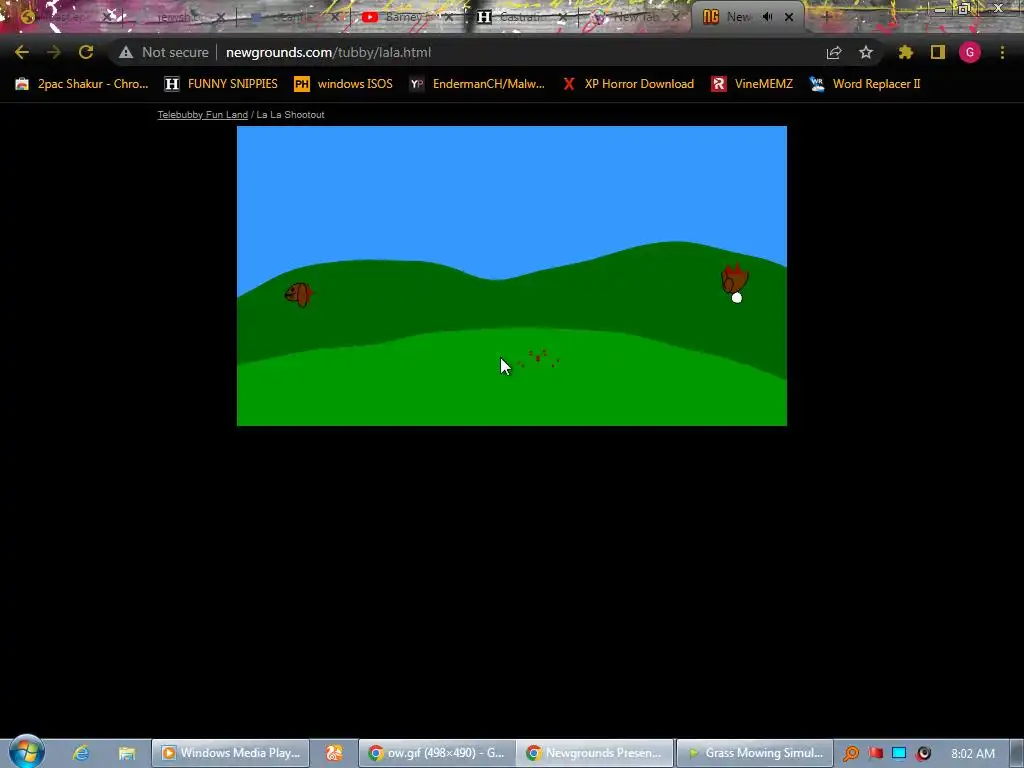Bookmark this page with the star icon
Image resolution: width=1024 pixels, height=768 pixels.
coord(866,52)
